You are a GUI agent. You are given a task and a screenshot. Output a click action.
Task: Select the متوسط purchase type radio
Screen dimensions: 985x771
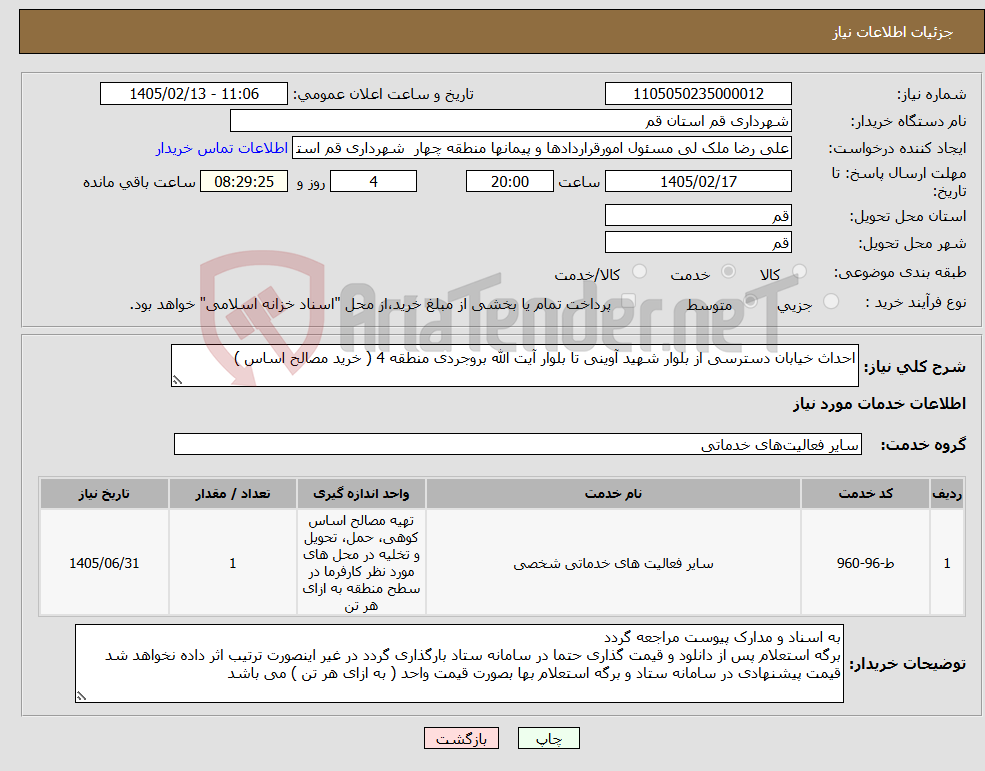tap(750, 302)
